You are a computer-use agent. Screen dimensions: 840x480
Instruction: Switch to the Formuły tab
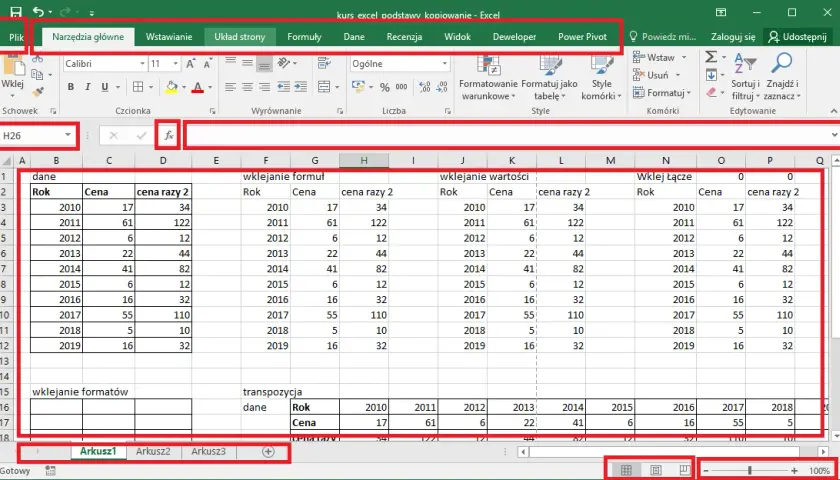pyautogui.click(x=304, y=37)
